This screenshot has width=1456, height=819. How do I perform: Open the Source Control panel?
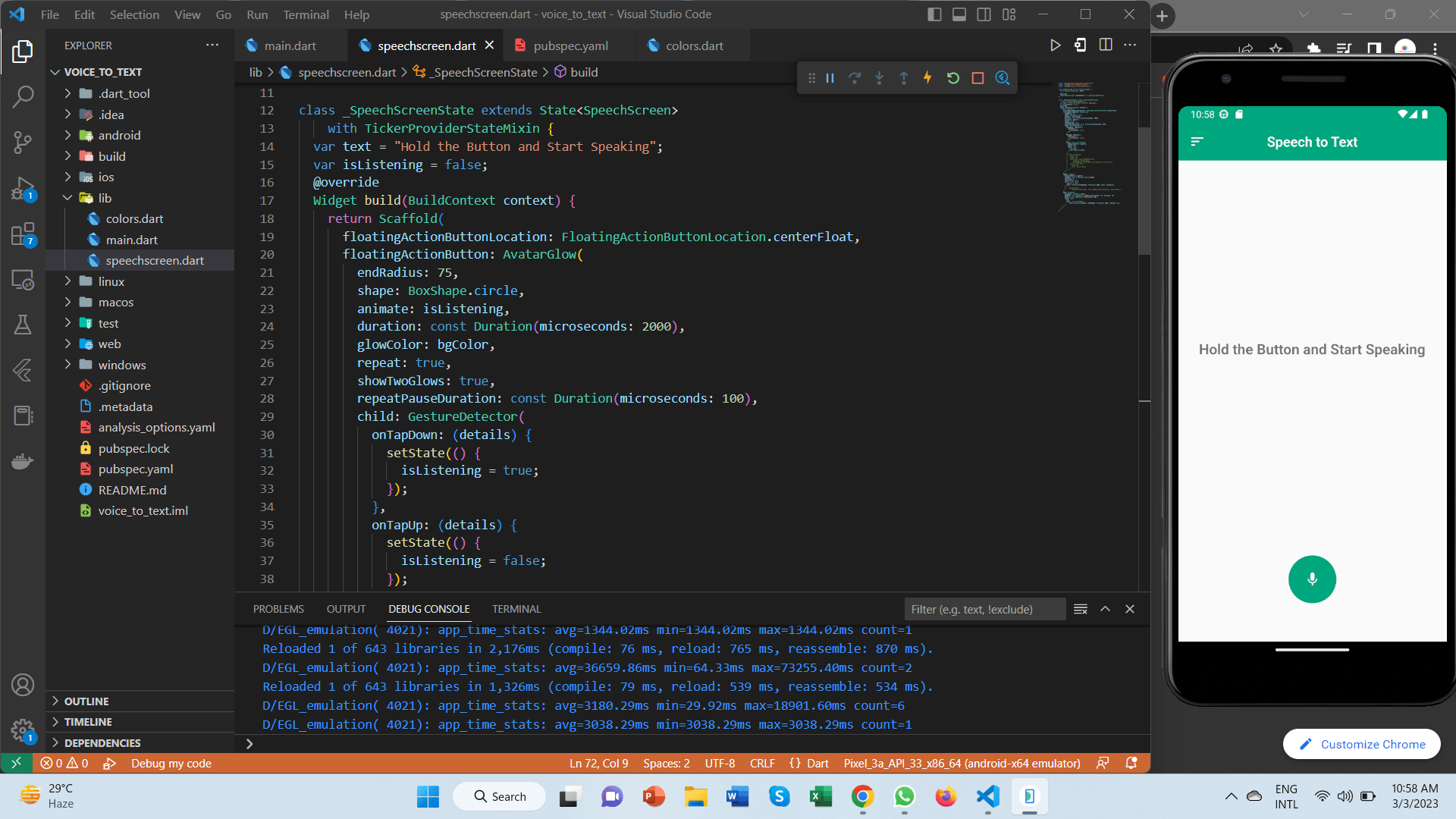(x=23, y=143)
